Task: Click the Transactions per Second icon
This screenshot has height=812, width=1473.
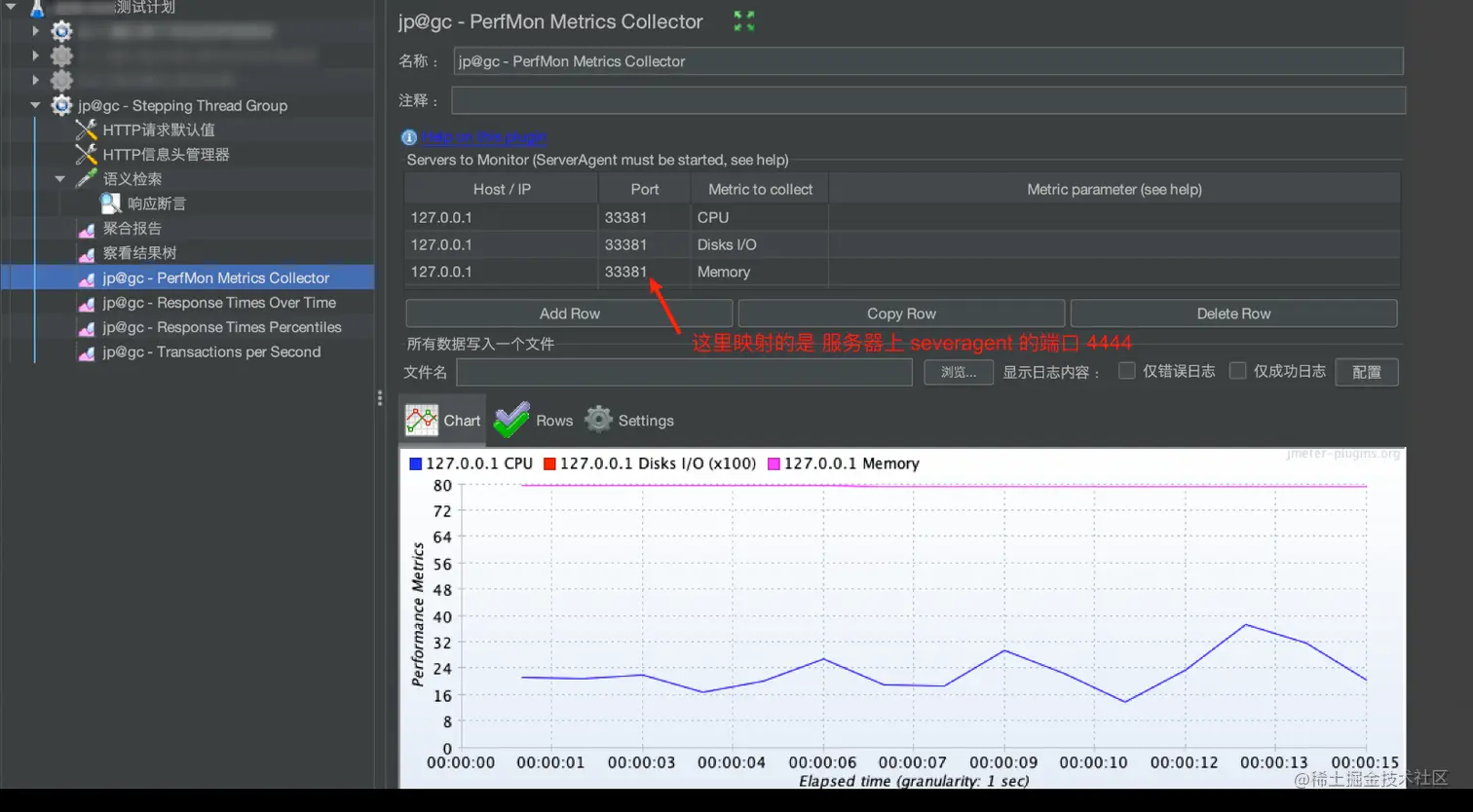Action: (87, 352)
